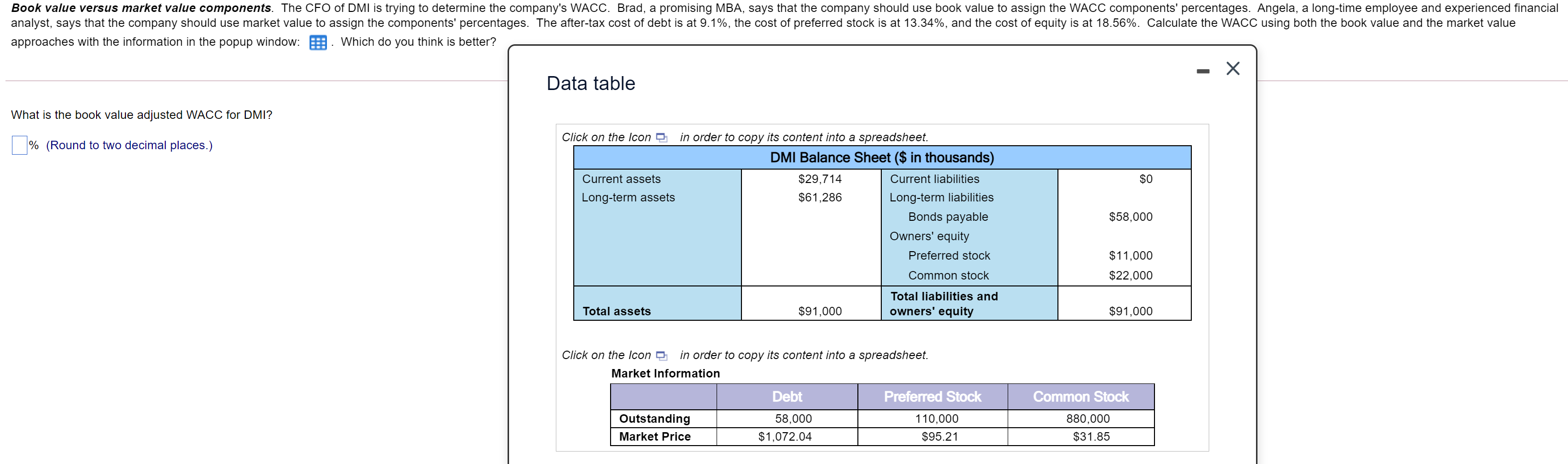Click the 'Current liabilities' label
1568x464 pixels.
tap(935, 179)
